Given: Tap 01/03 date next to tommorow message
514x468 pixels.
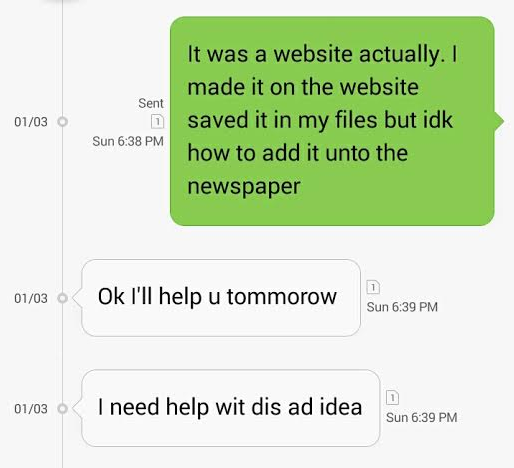Looking at the screenshot, I should 31,298.
